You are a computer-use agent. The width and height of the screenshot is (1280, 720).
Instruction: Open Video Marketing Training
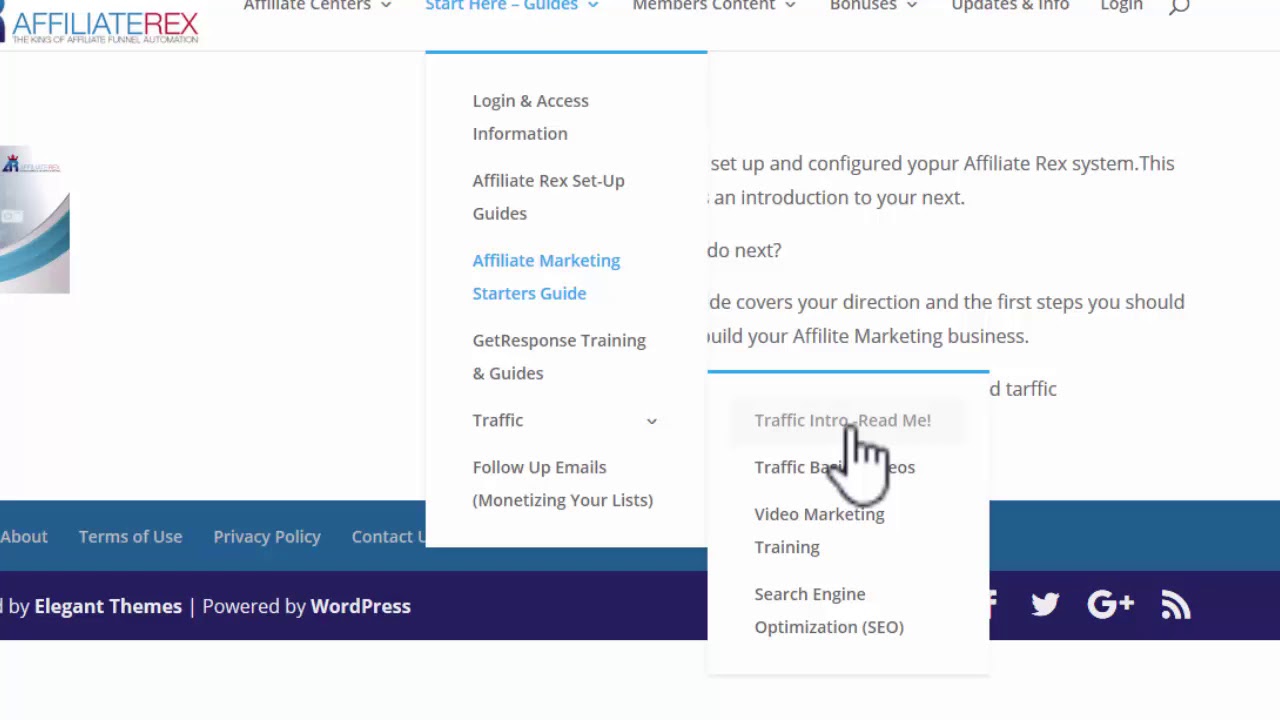(819, 530)
